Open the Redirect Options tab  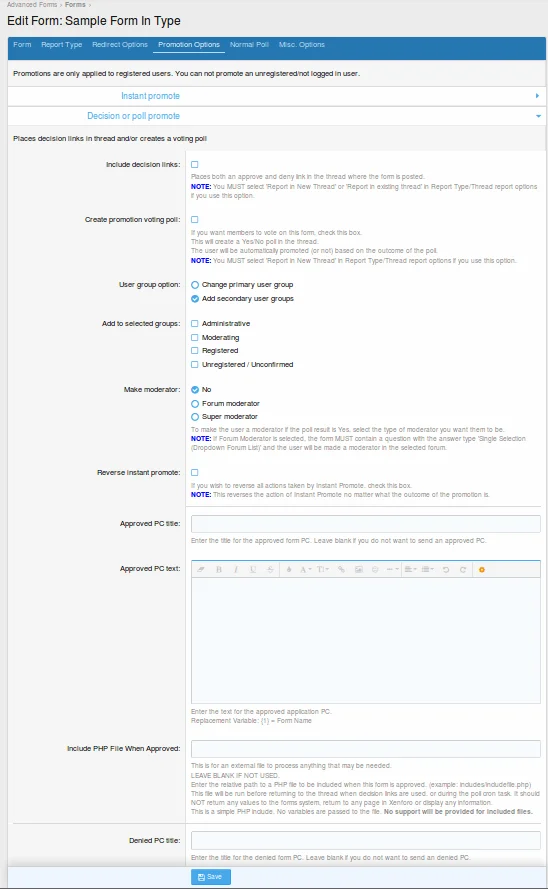tap(120, 45)
